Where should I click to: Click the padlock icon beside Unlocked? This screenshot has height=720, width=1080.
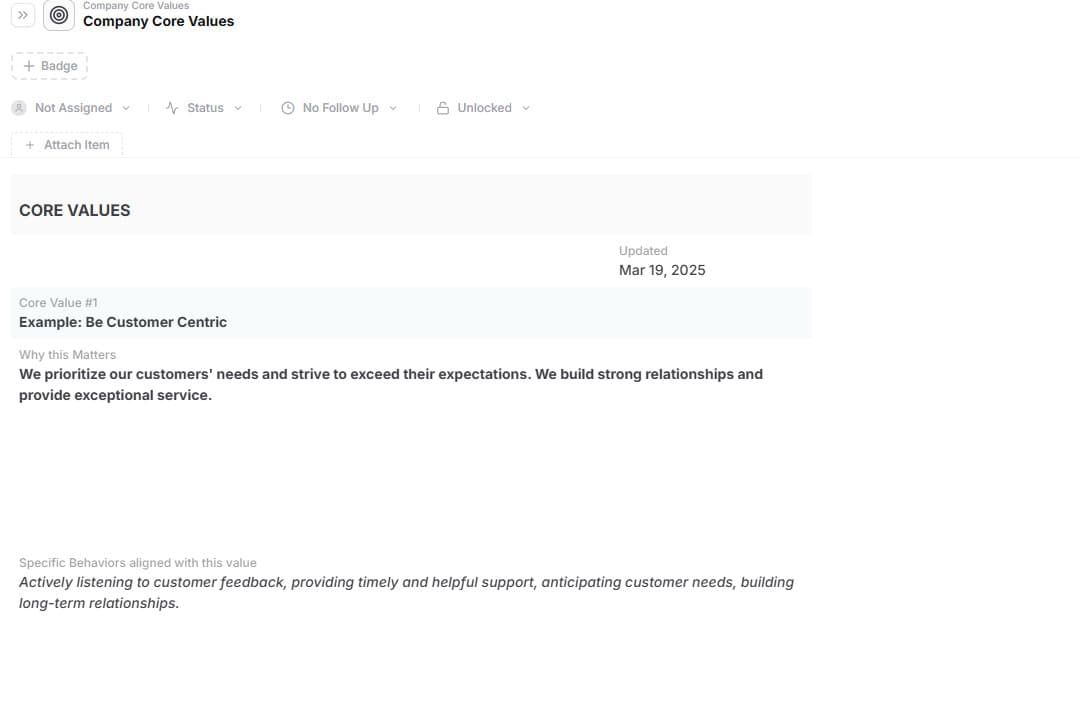click(x=443, y=108)
